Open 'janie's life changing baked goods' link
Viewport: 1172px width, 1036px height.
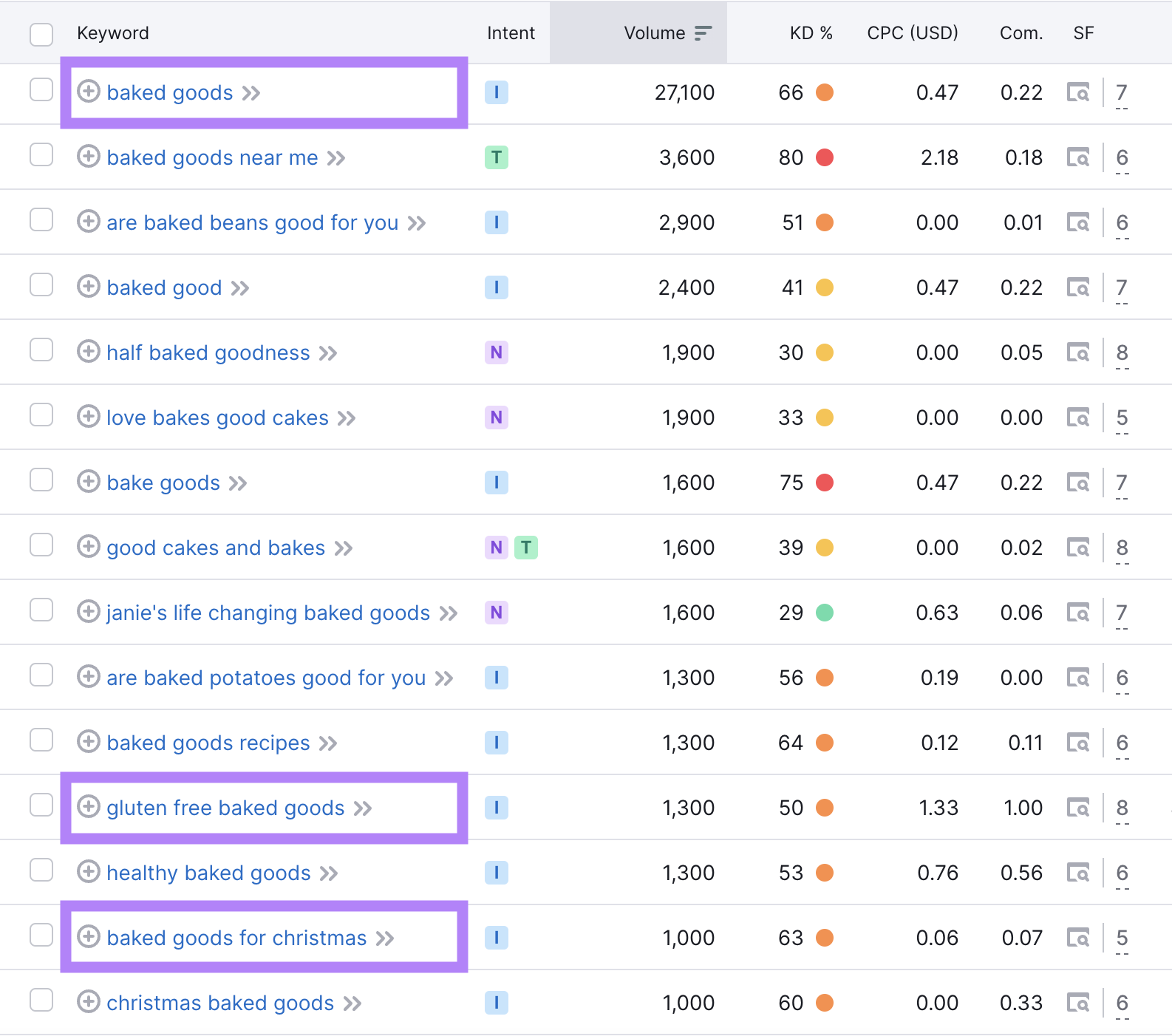click(x=268, y=613)
